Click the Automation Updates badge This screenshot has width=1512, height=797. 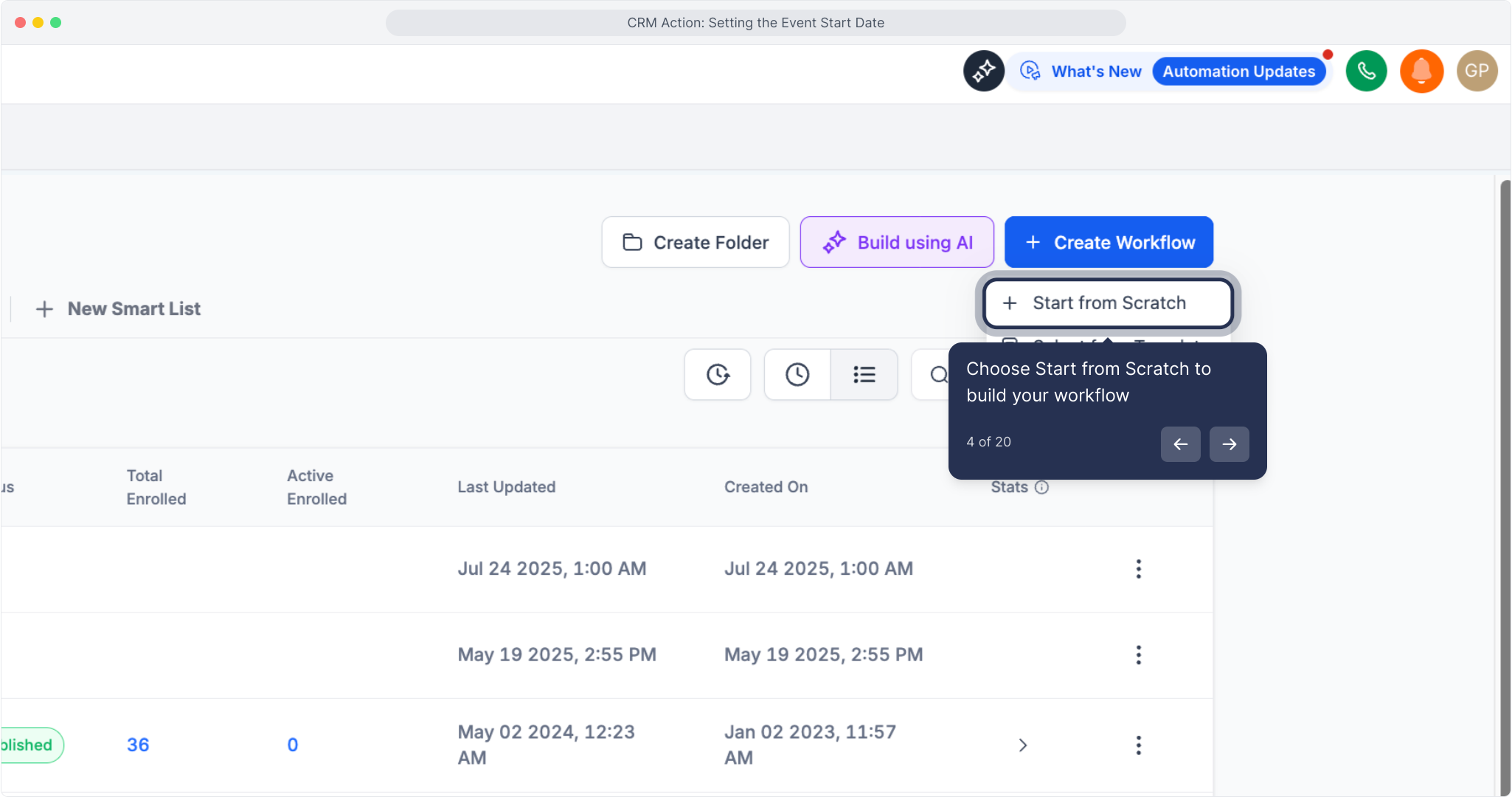(1238, 72)
